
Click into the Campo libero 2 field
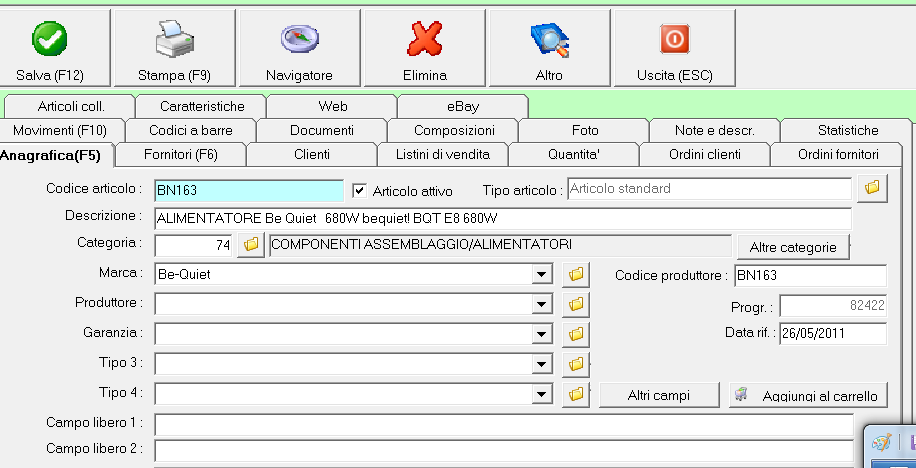[504, 450]
